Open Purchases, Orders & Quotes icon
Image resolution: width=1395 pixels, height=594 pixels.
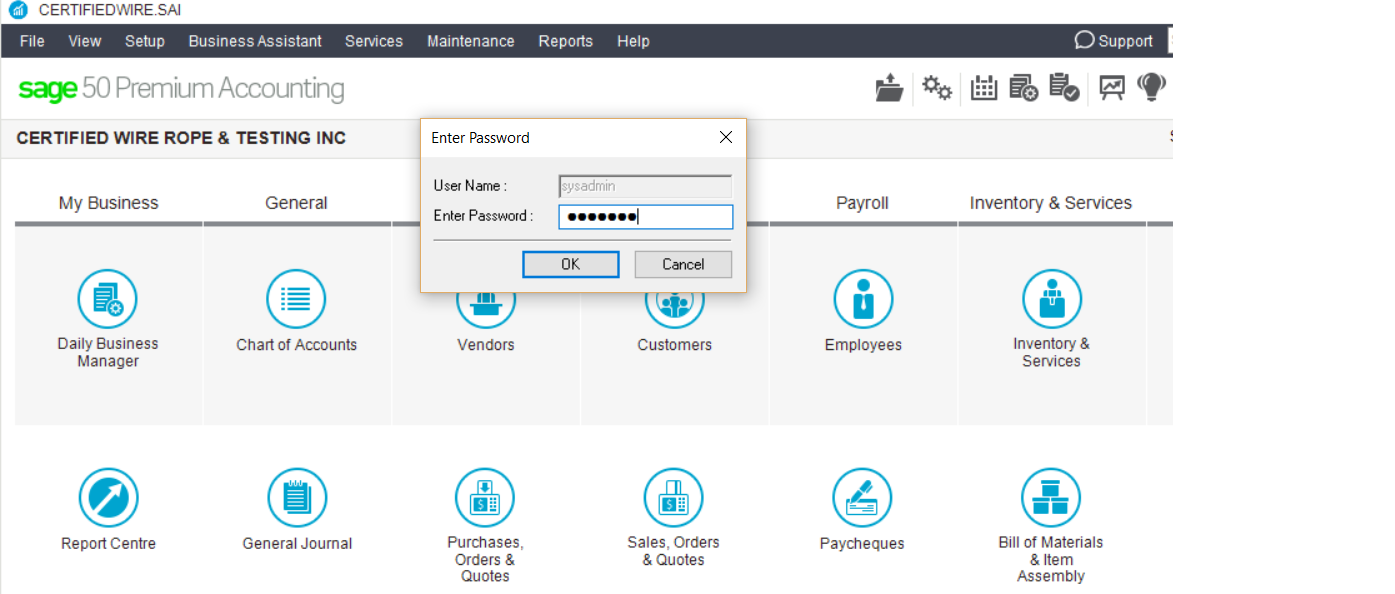485,498
